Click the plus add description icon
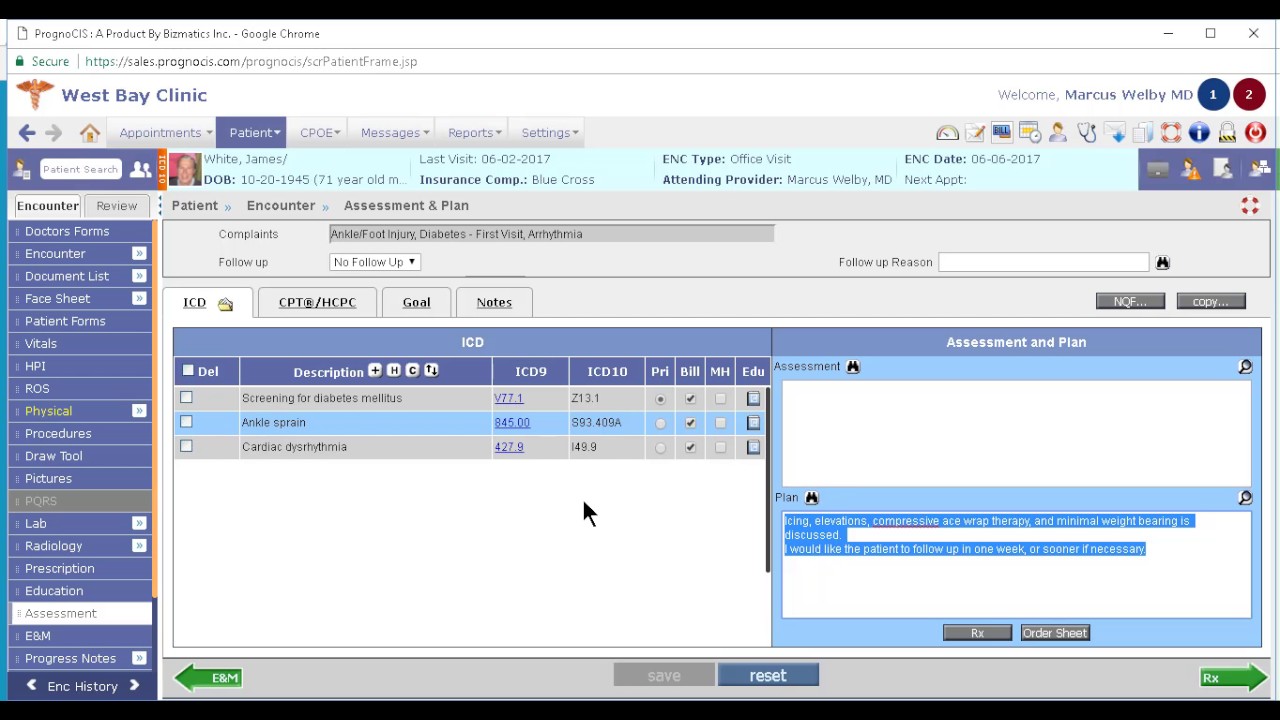This screenshot has height=720, width=1280. [x=375, y=371]
